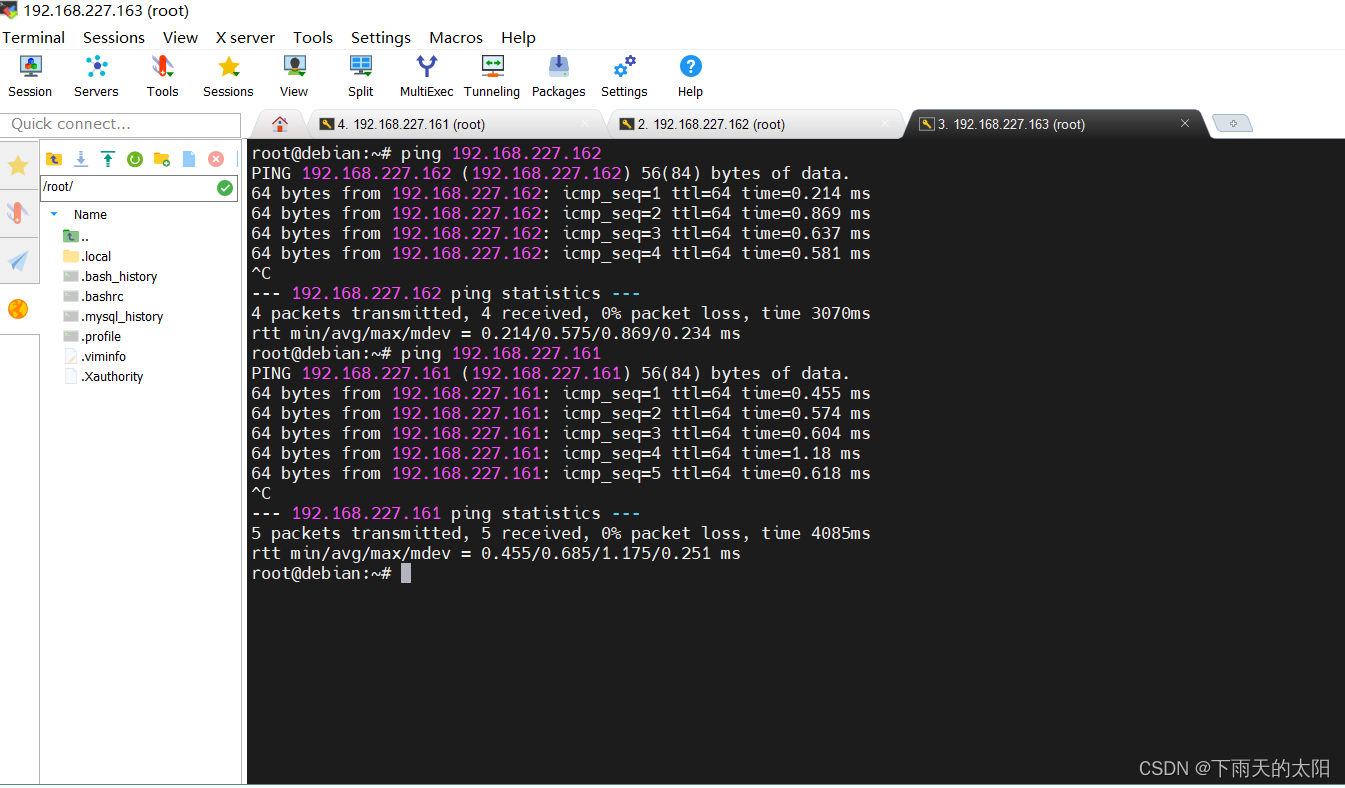Click the new tab button after last tab
The image size is (1345, 788).
1232,123
